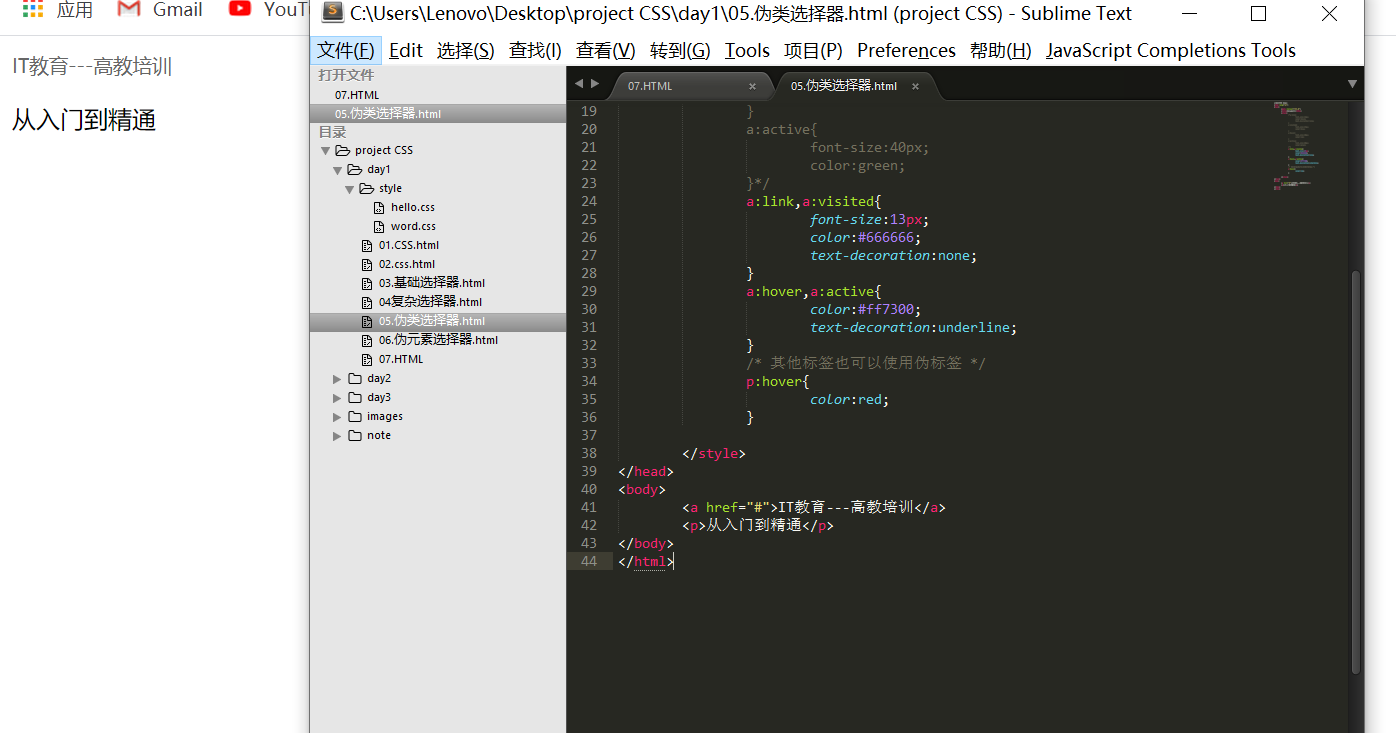
Task: Go to next tab with right arrow
Action: click(x=595, y=84)
